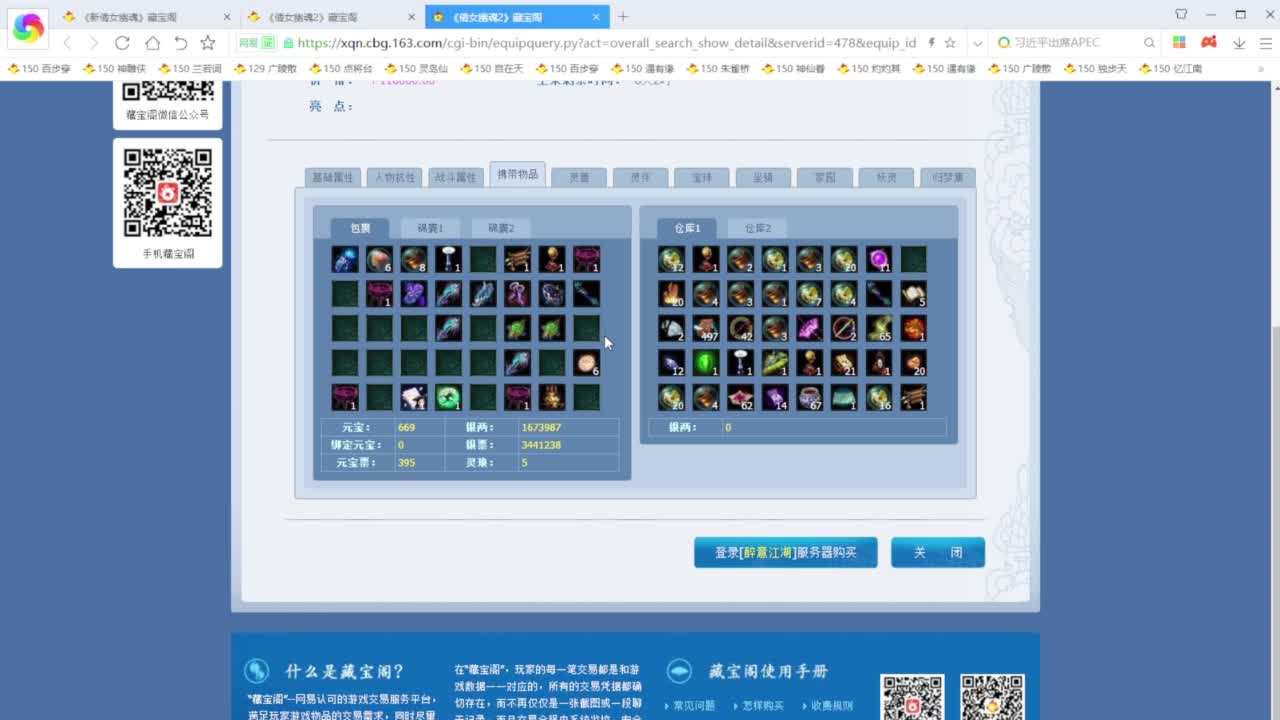Click the warehouse item with count 65

pyautogui.click(x=879, y=328)
